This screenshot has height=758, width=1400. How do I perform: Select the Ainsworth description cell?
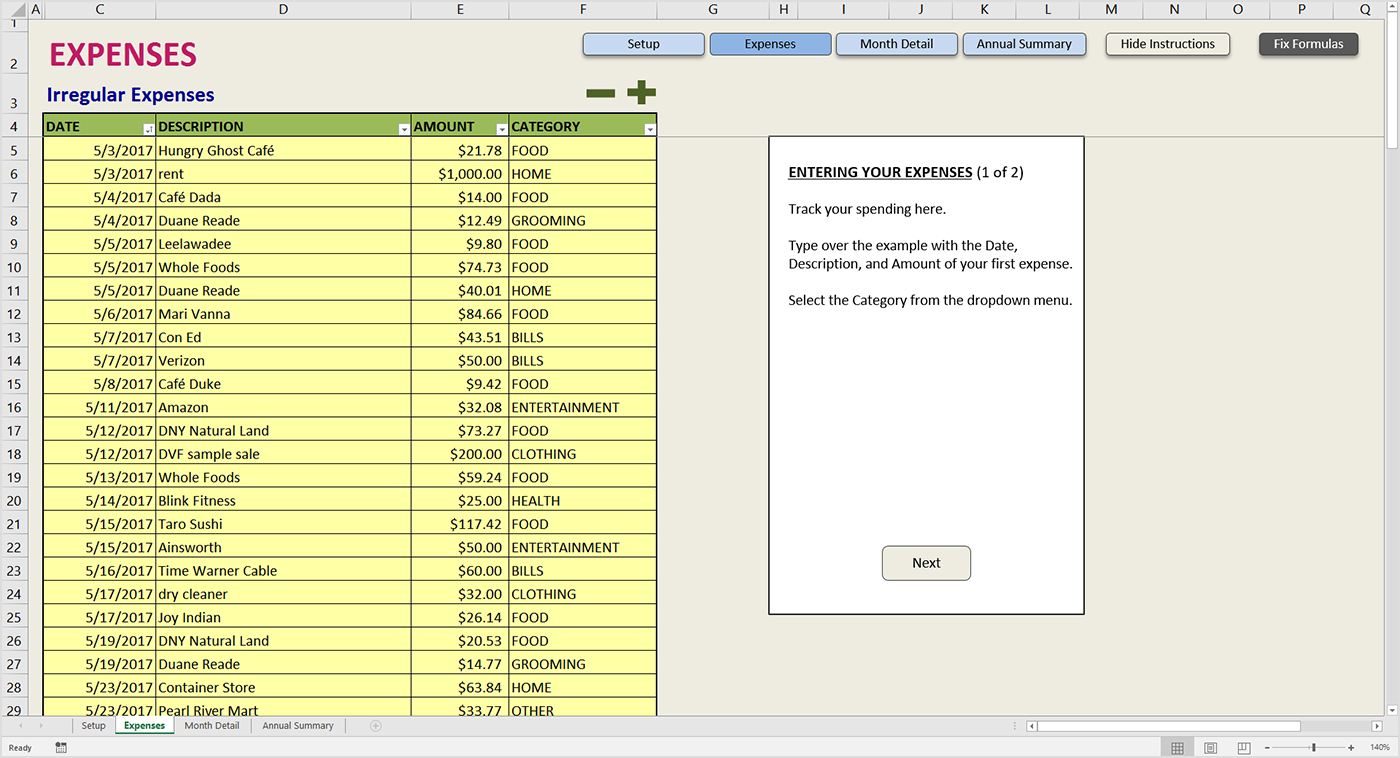[x=283, y=547]
